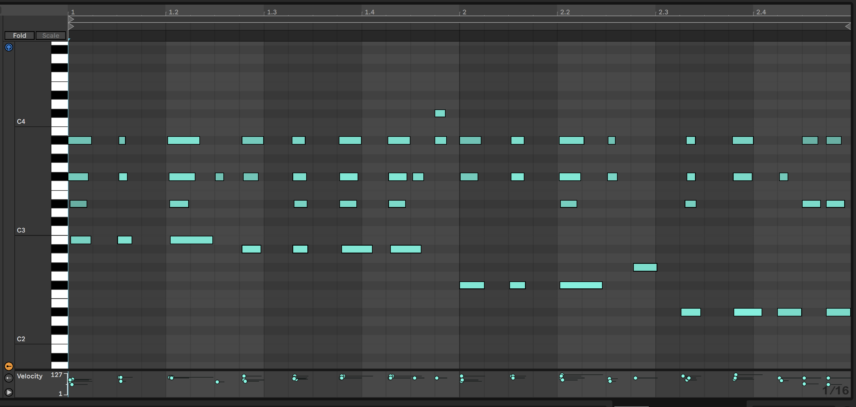Select the first low note at bar 2
Viewport: 856px width, 407px height.
472,285
